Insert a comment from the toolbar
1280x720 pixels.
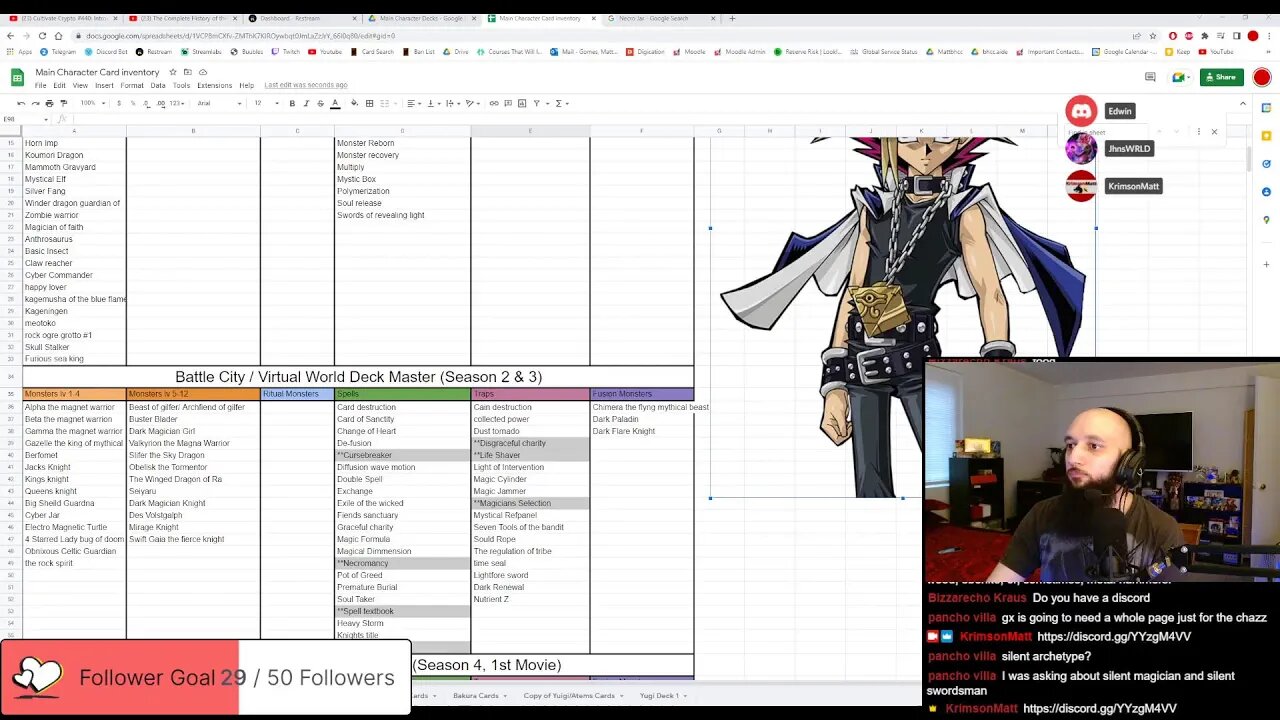pyautogui.click(x=508, y=103)
